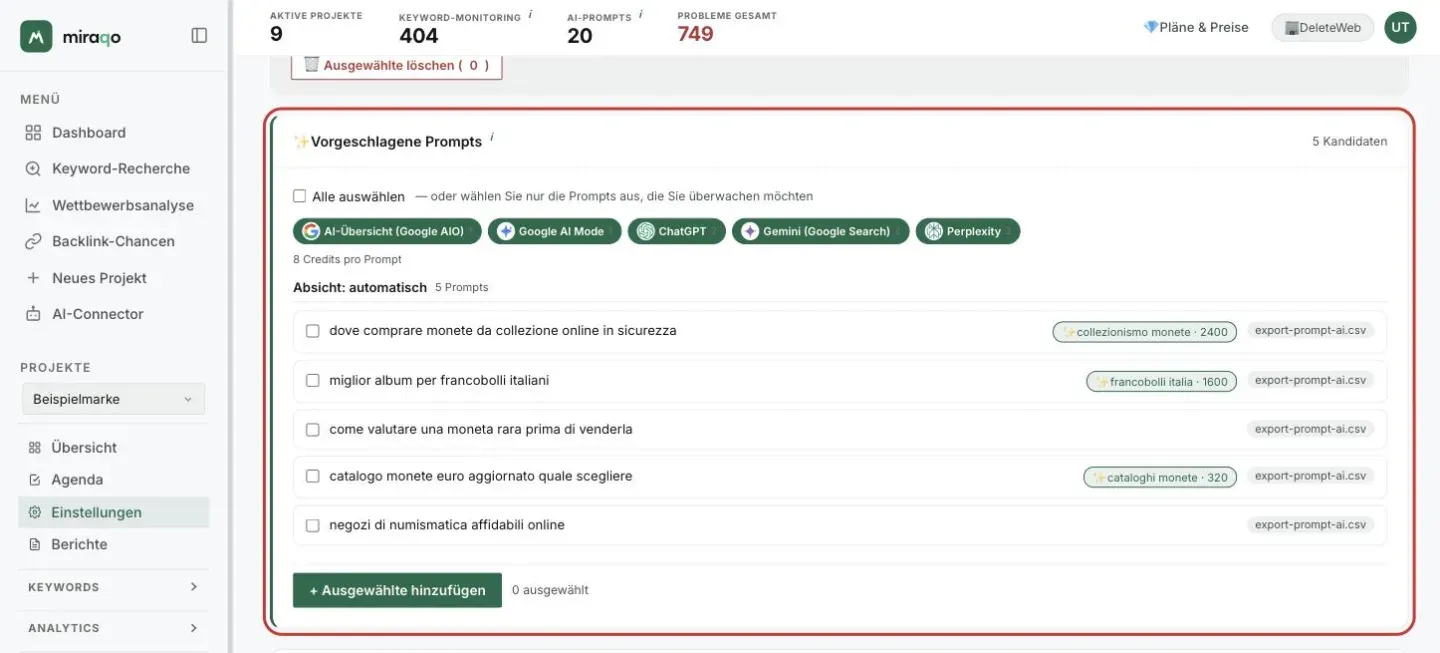Click the diamond icon by Pläne & Preise
The height and width of the screenshot is (653, 1440).
tap(1150, 27)
